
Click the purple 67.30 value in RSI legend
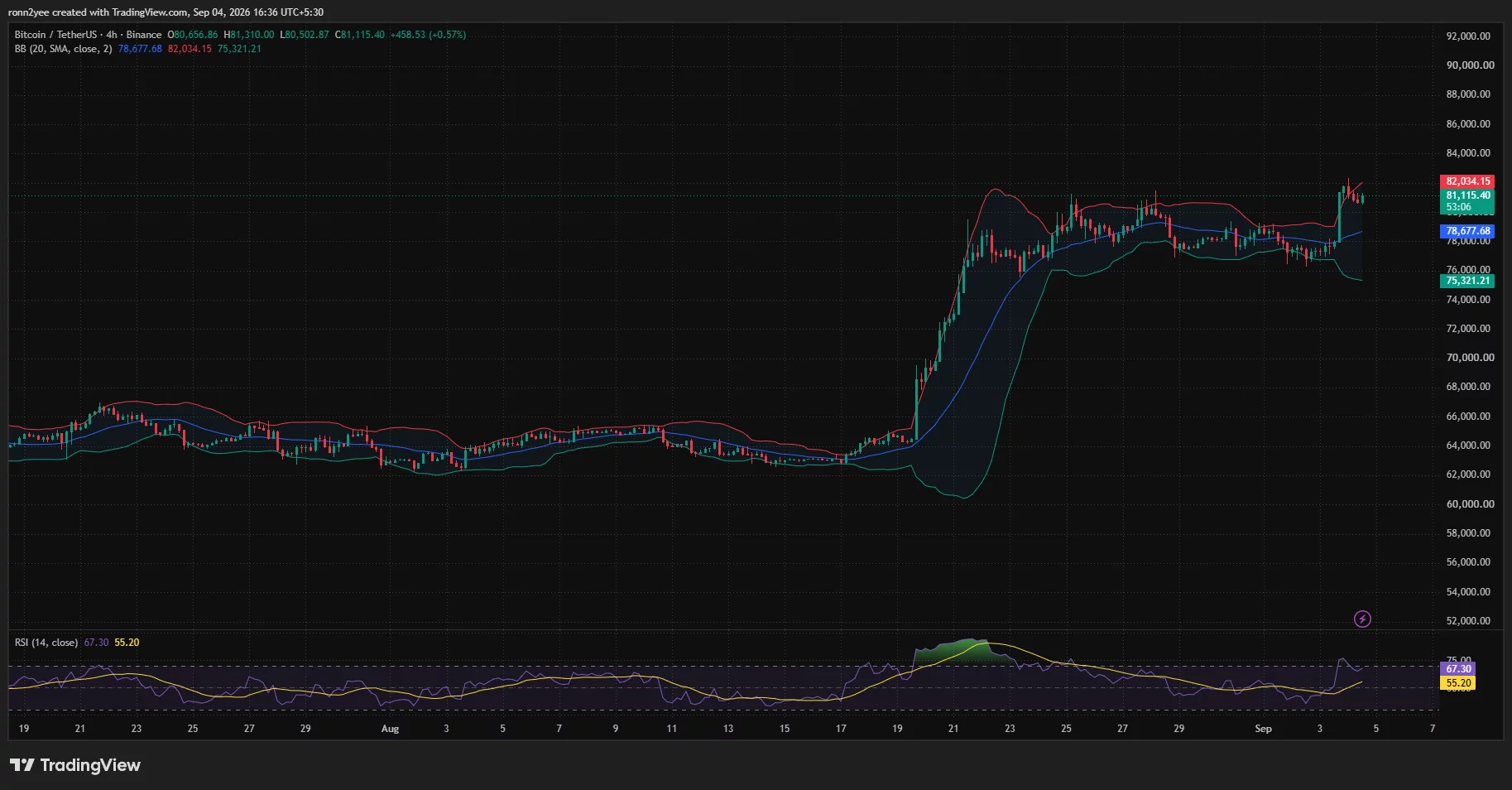pos(96,643)
